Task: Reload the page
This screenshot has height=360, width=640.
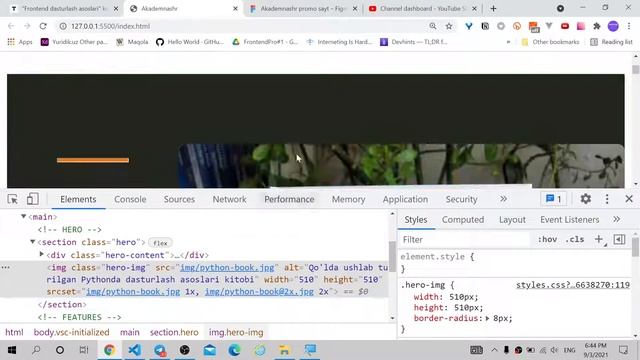Action: point(43,26)
